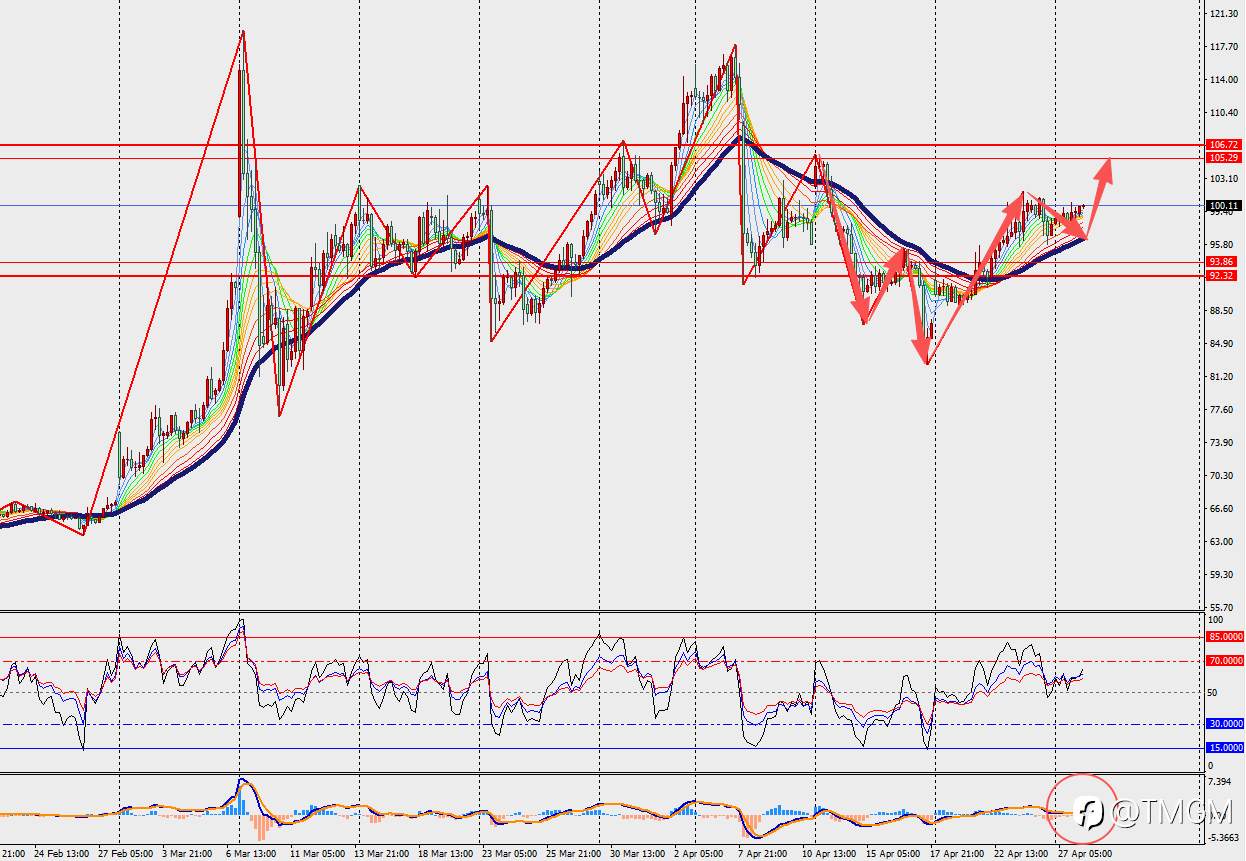The image size is (1246, 861).
Task: Click the 55.70 price axis label
Action: (x=1222, y=608)
